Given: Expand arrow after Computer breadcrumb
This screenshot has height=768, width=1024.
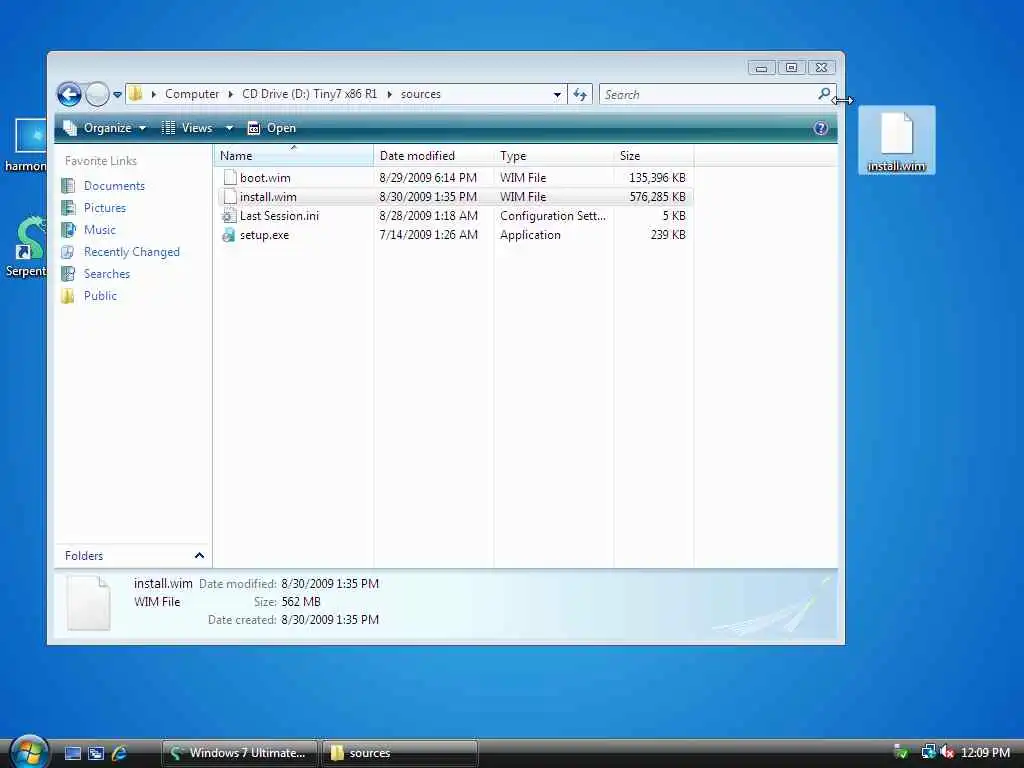Looking at the screenshot, I should click(231, 94).
